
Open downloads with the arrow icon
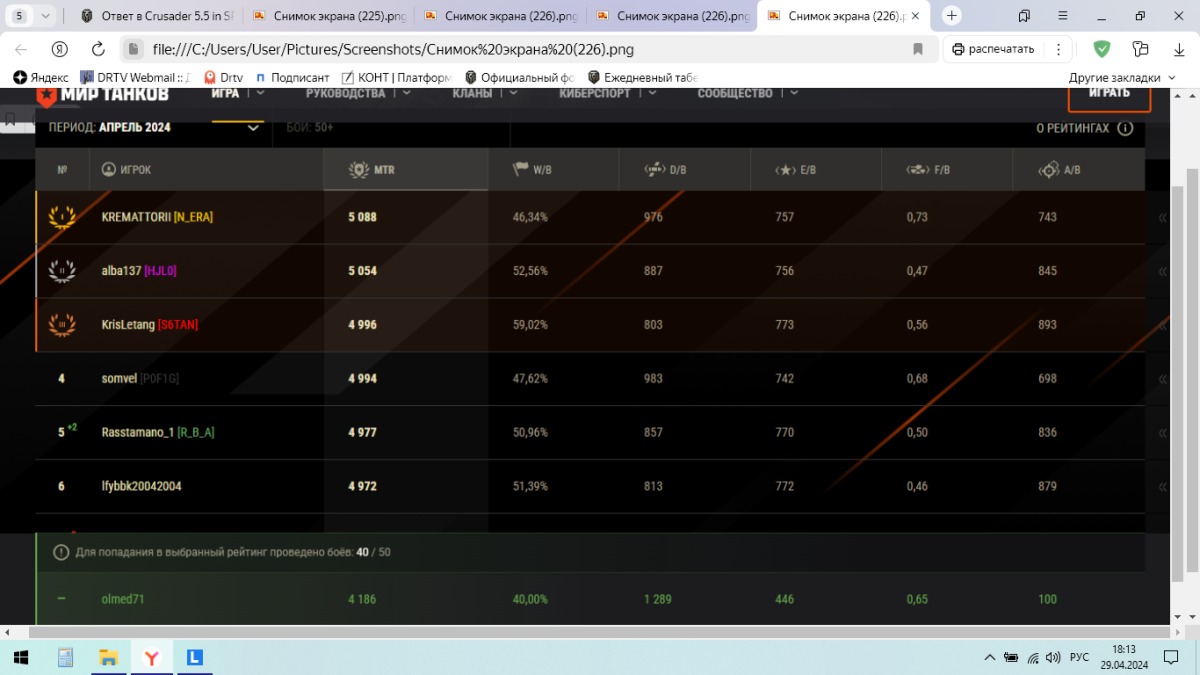1178,49
